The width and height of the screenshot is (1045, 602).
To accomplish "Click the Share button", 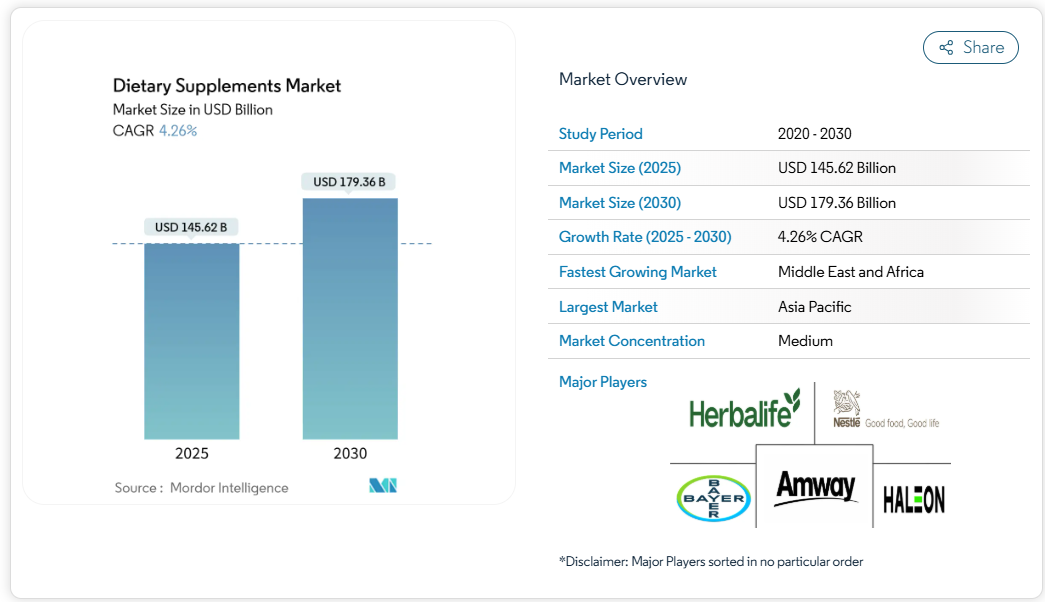I will pyautogui.click(x=970, y=47).
